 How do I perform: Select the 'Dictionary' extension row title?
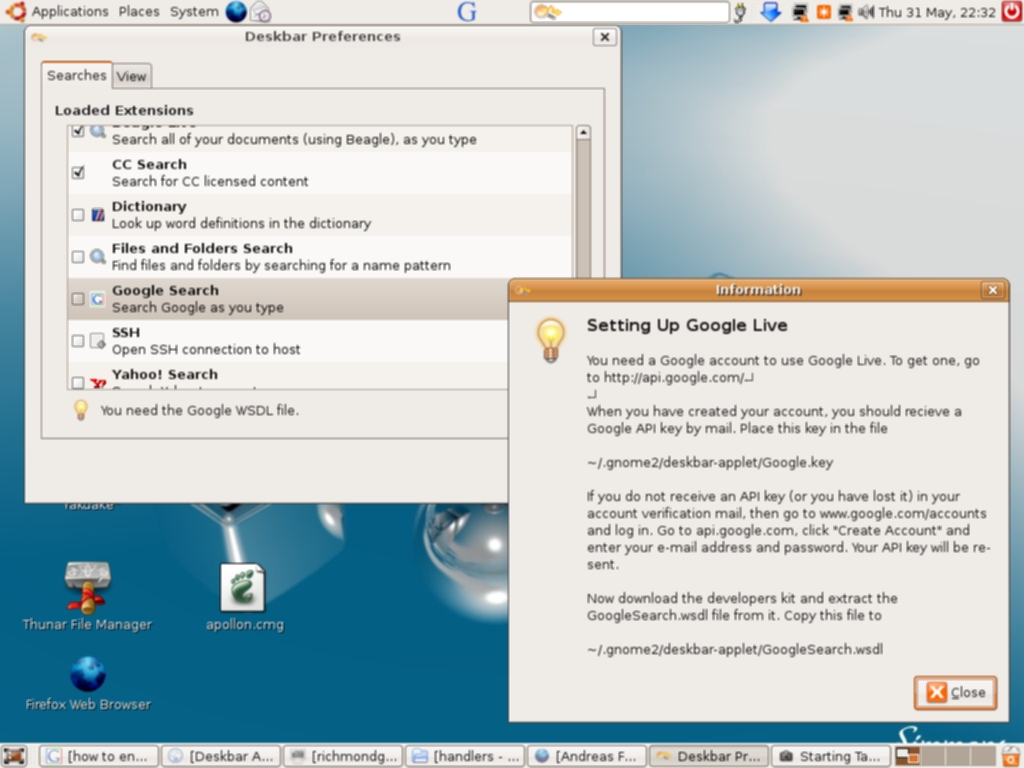coord(149,206)
